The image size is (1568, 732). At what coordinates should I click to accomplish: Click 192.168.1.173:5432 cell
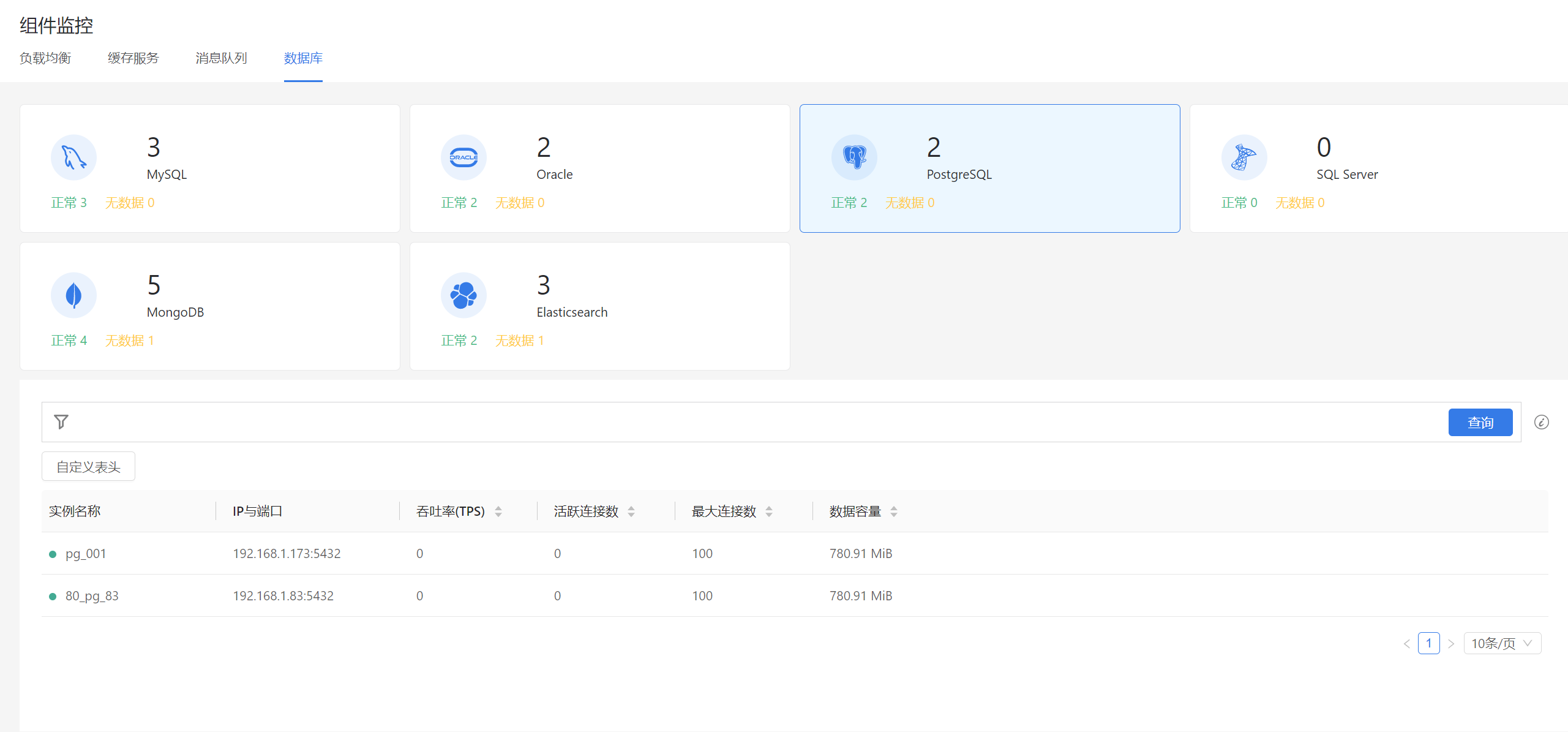tap(287, 554)
